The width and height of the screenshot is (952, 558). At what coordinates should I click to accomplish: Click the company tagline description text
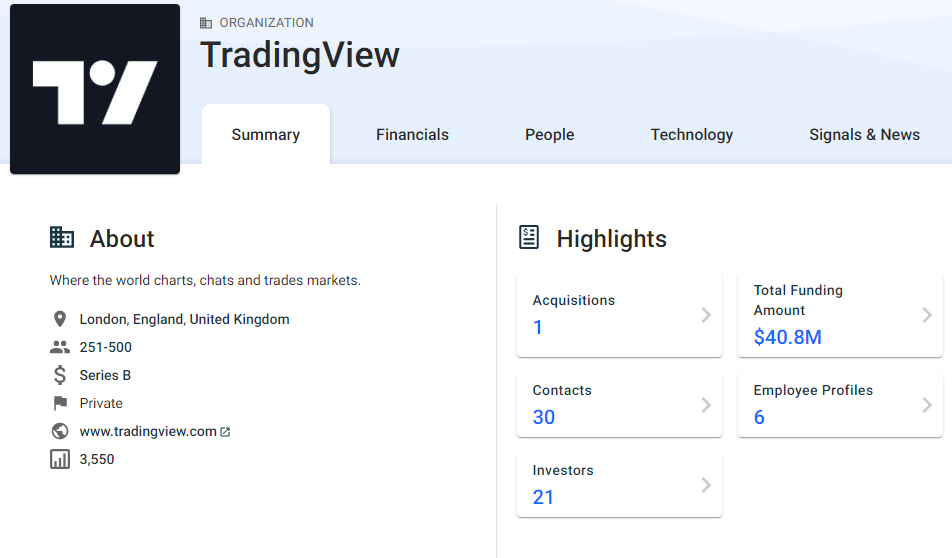(x=205, y=281)
